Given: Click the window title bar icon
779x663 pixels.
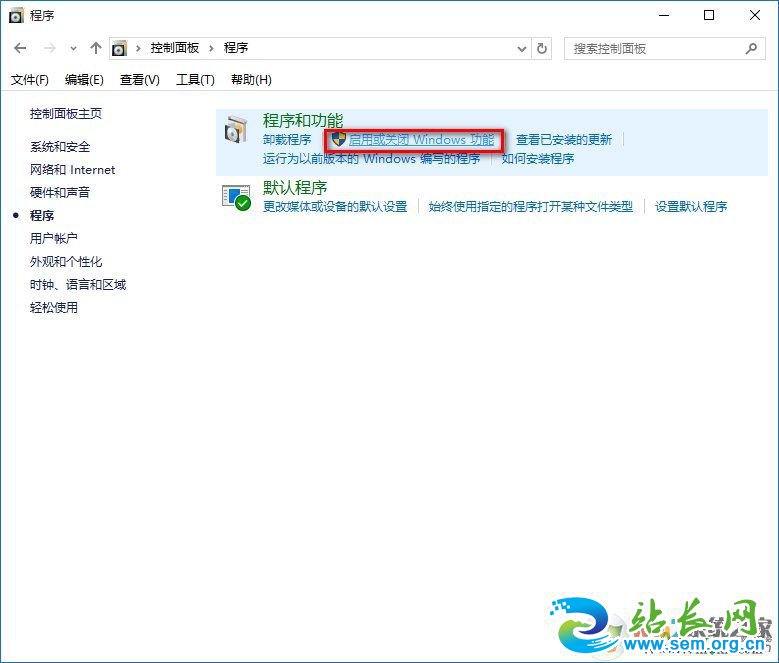Looking at the screenshot, I should (16, 16).
